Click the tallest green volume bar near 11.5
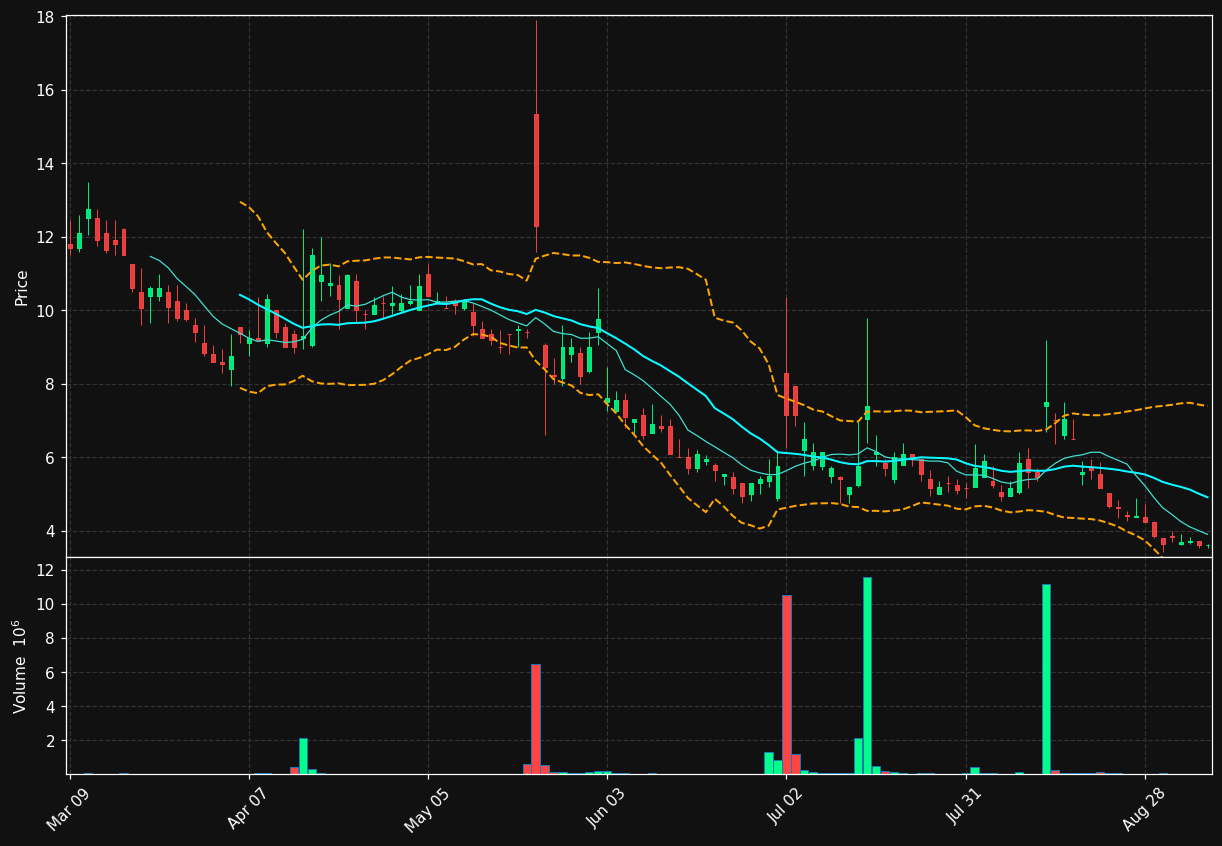This screenshot has width=1222, height=846. 867,676
